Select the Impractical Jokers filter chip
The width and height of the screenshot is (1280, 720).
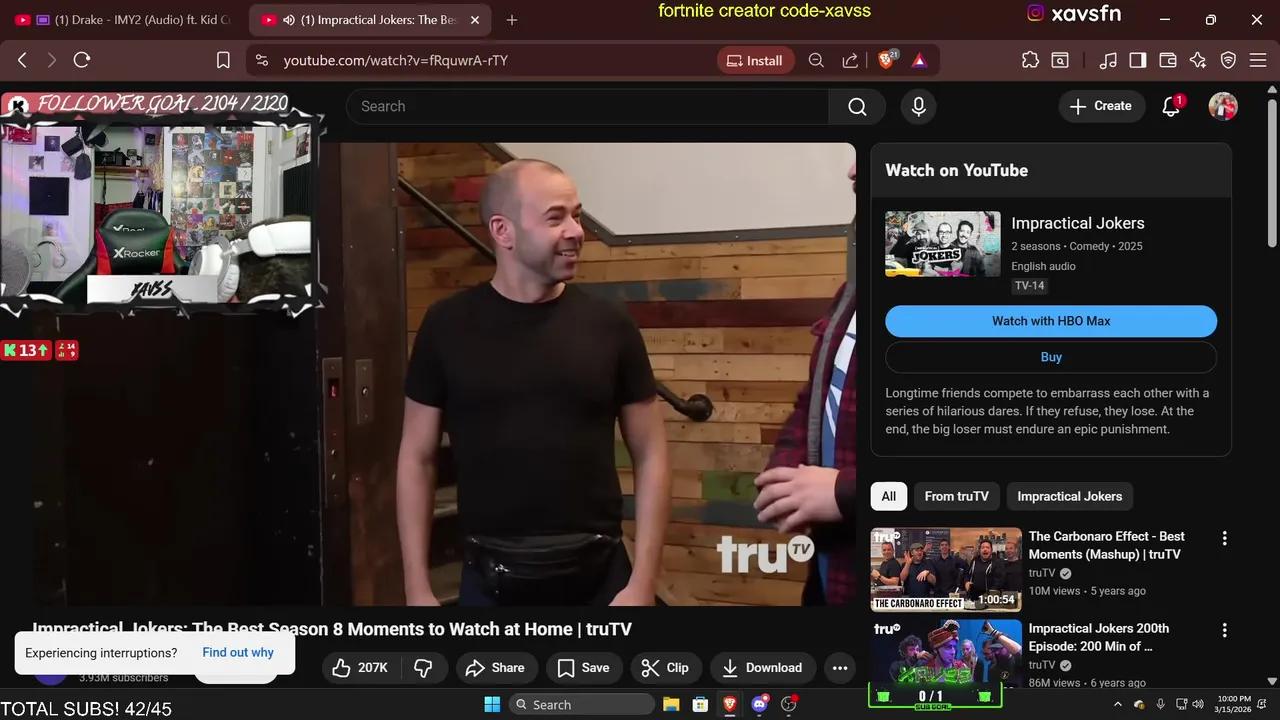point(1070,496)
